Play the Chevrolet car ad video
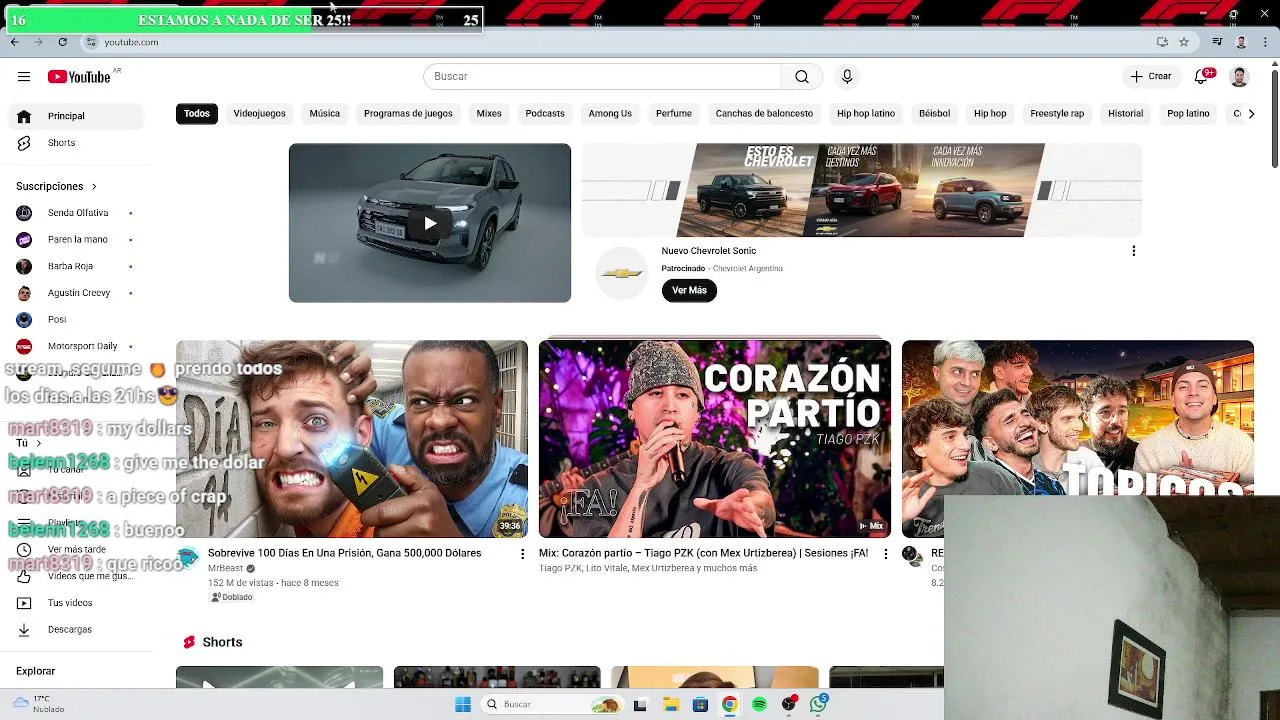The height and width of the screenshot is (720, 1280). pyautogui.click(x=430, y=223)
